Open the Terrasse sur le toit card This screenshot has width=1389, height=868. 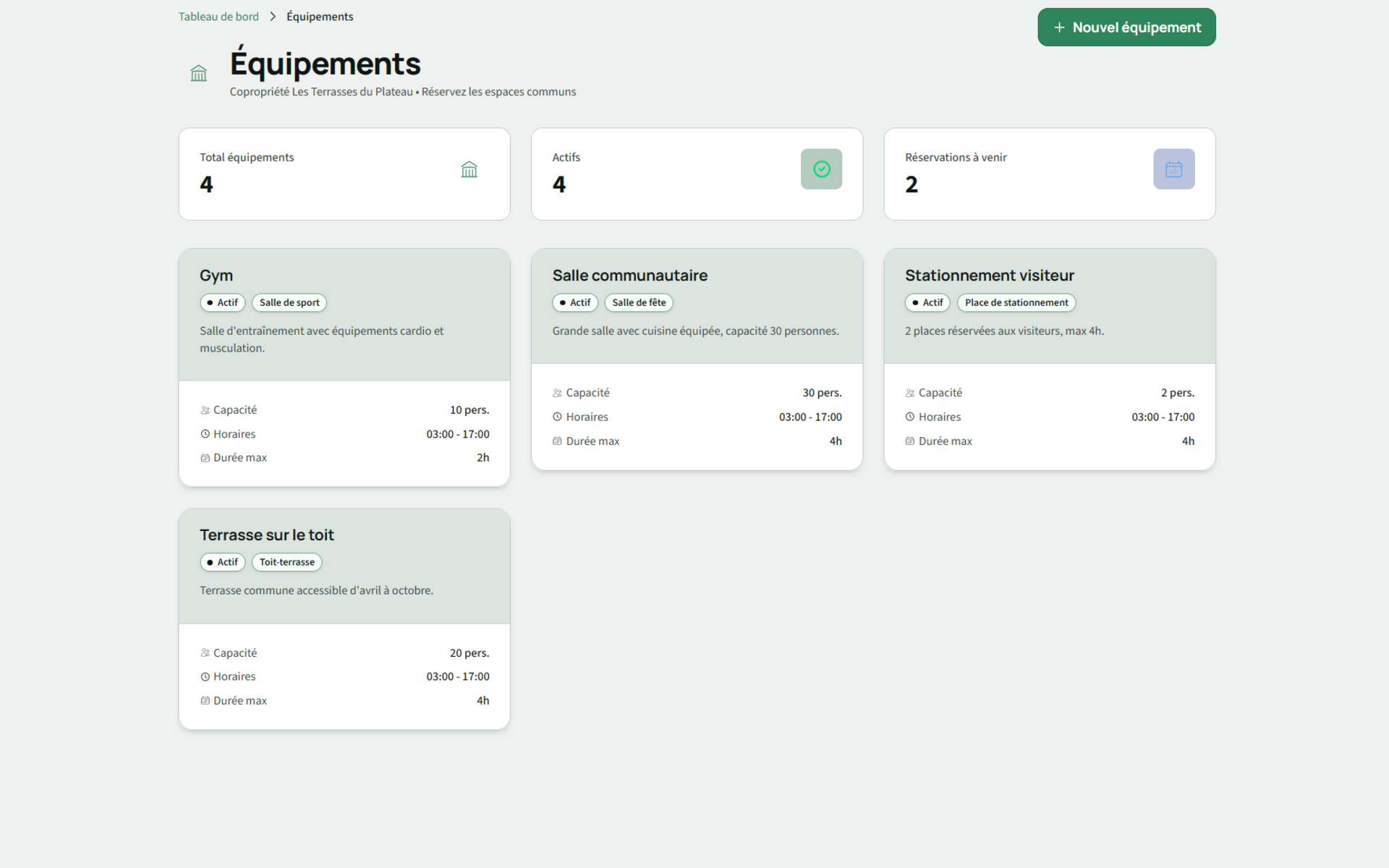(x=266, y=535)
